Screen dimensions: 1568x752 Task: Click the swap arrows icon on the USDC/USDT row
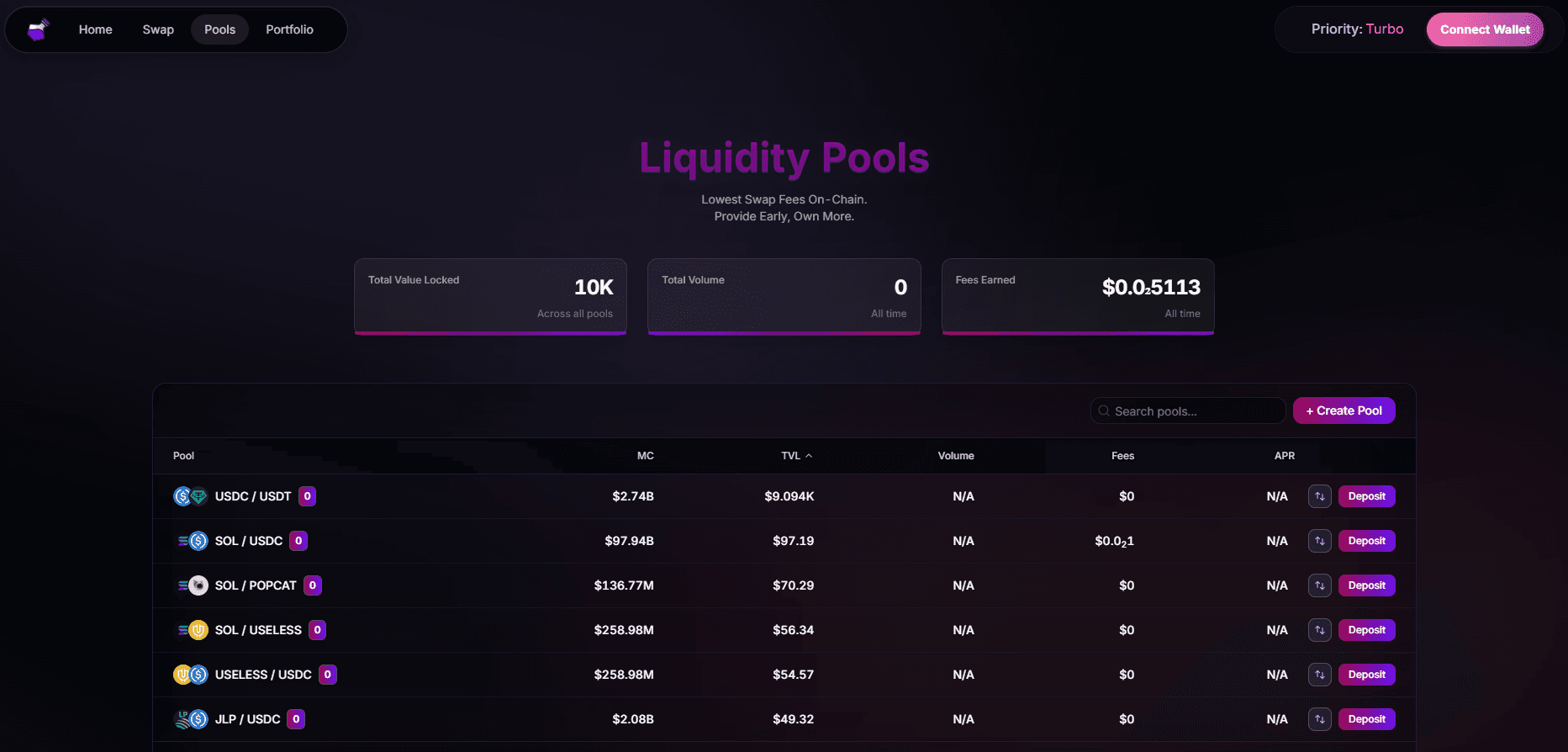1319,496
